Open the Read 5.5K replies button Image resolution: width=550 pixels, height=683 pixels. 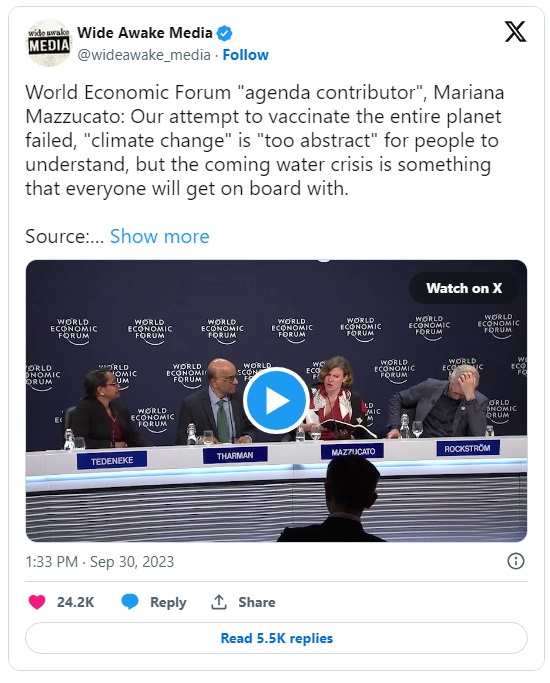point(276,638)
